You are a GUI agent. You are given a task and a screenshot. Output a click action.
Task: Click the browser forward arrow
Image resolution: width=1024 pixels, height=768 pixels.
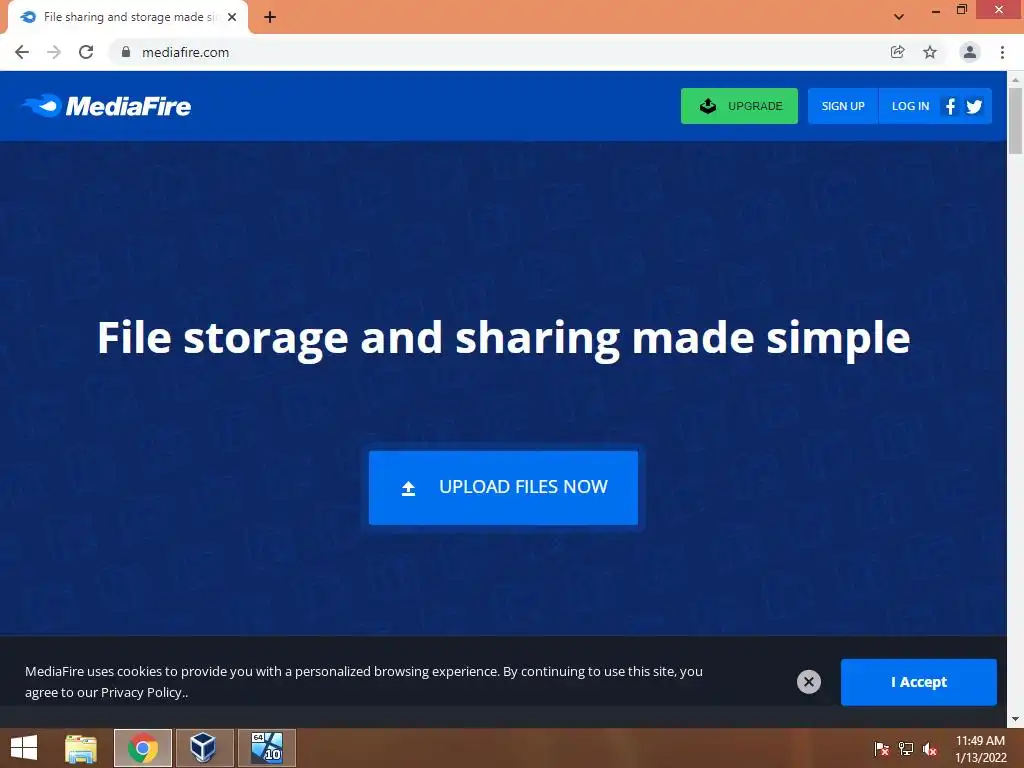pos(54,52)
